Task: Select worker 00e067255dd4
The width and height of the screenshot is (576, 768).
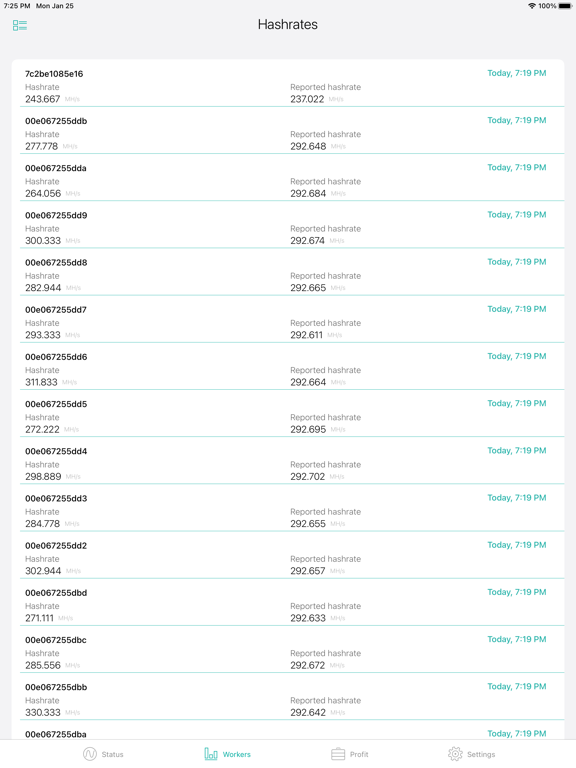Action: pos(288,460)
